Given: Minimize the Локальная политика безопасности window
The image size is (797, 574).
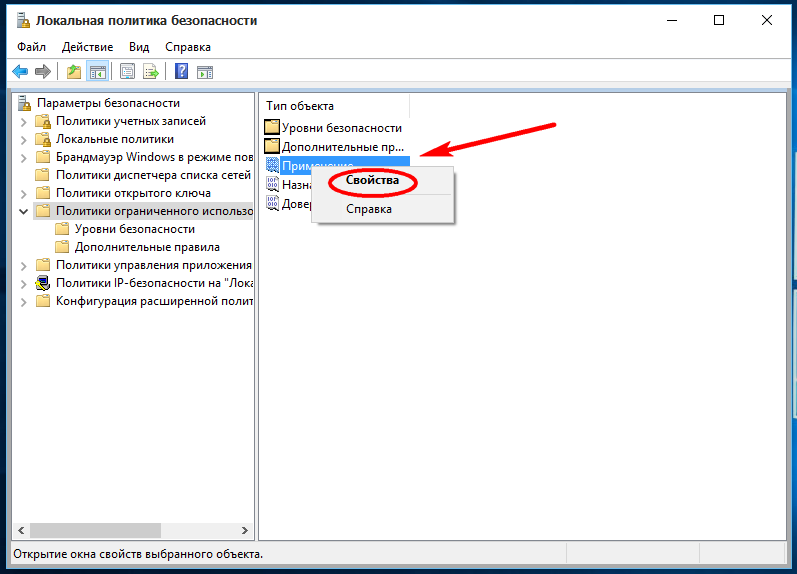Looking at the screenshot, I should click(672, 20).
